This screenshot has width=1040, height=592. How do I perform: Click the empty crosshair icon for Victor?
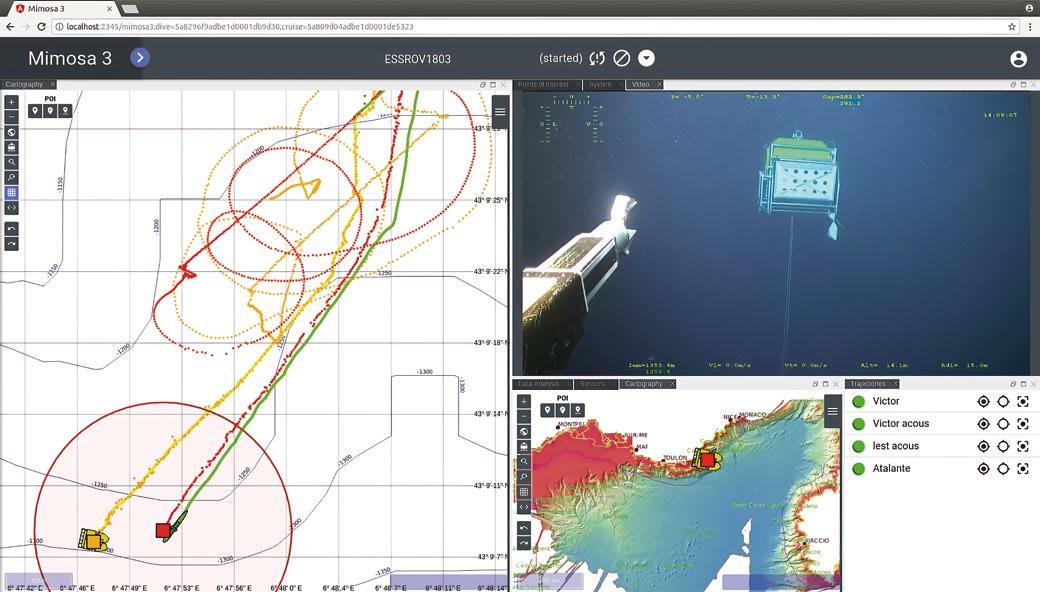coord(1003,401)
